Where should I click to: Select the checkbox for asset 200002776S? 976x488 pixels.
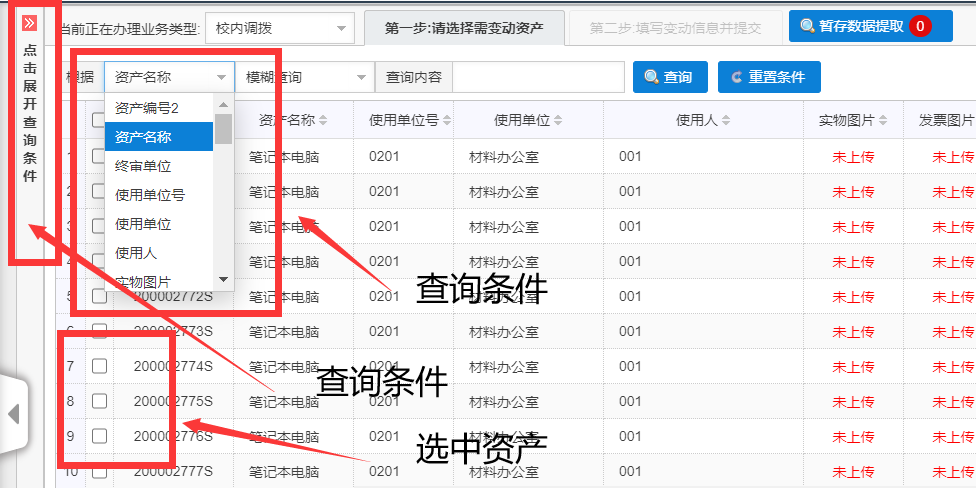tap(100, 436)
